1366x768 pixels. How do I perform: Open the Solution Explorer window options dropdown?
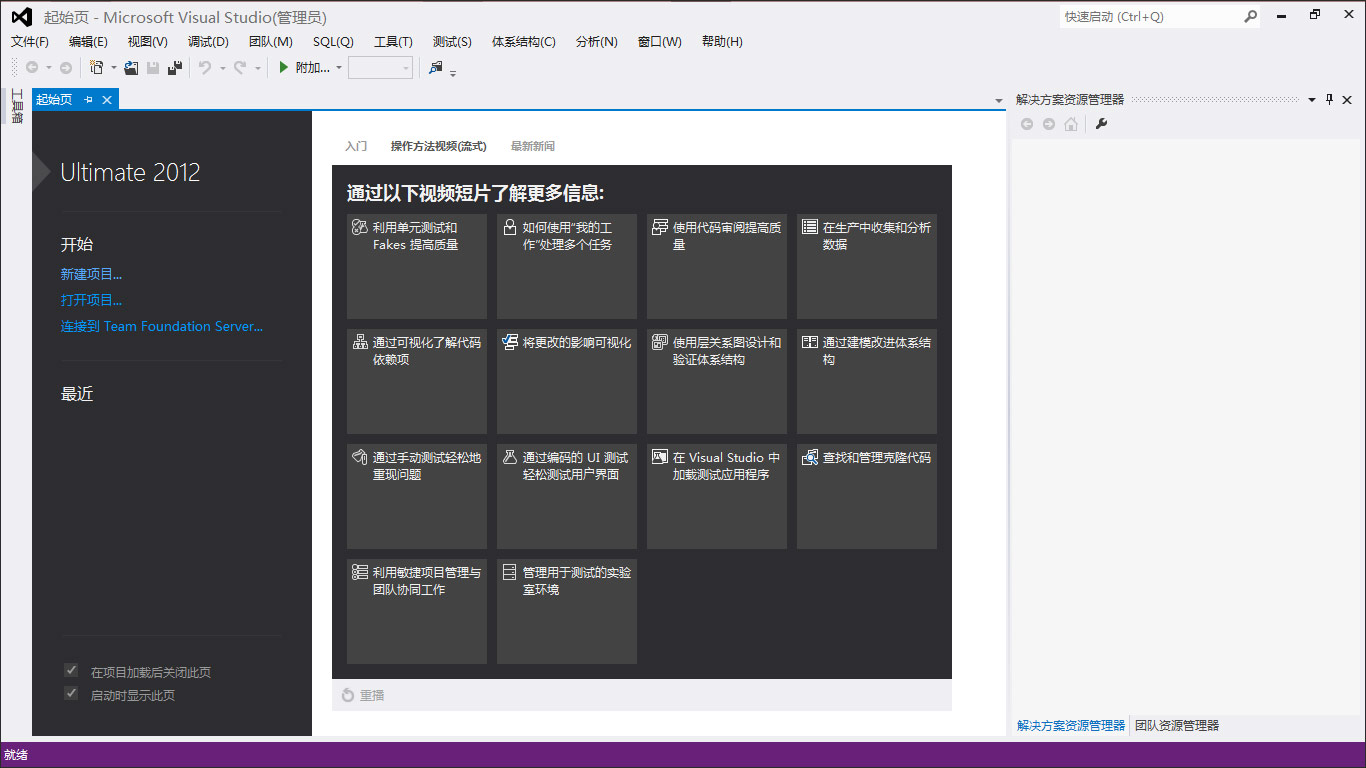click(x=1311, y=99)
